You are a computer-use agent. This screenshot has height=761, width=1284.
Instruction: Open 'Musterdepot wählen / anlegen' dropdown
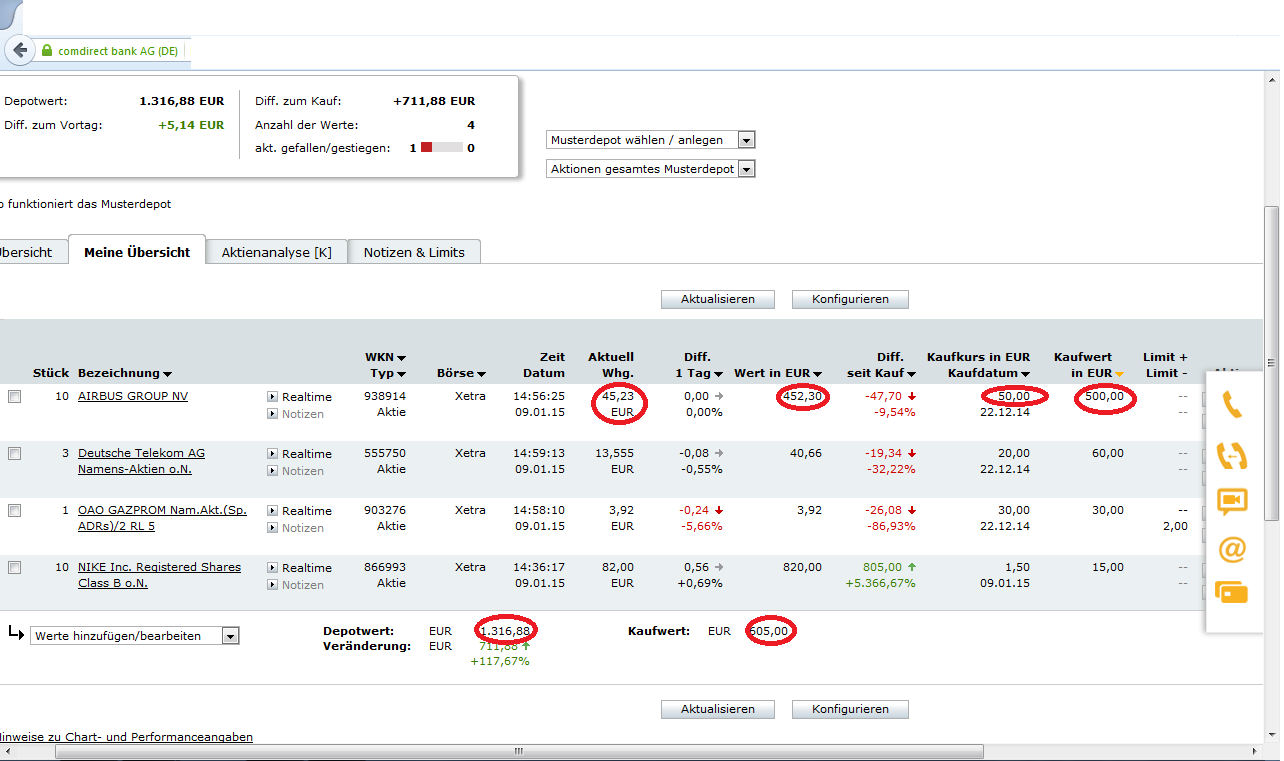pyautogui.click(x=651, y=140)
